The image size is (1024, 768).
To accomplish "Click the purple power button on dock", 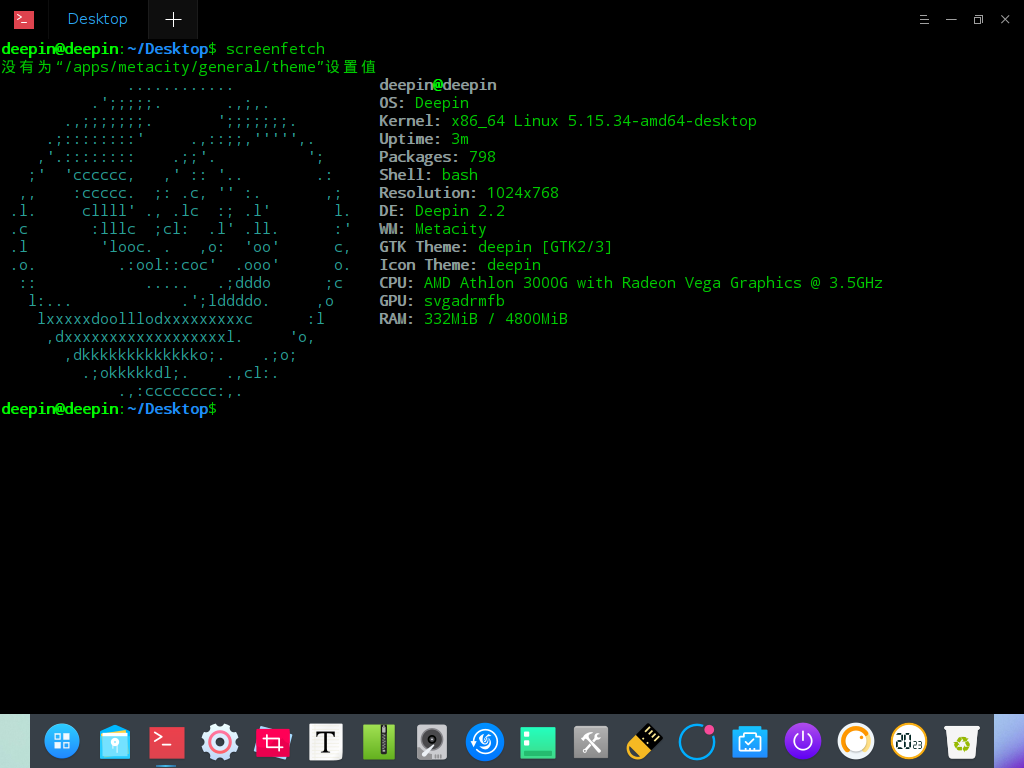I will coord(802,742).
